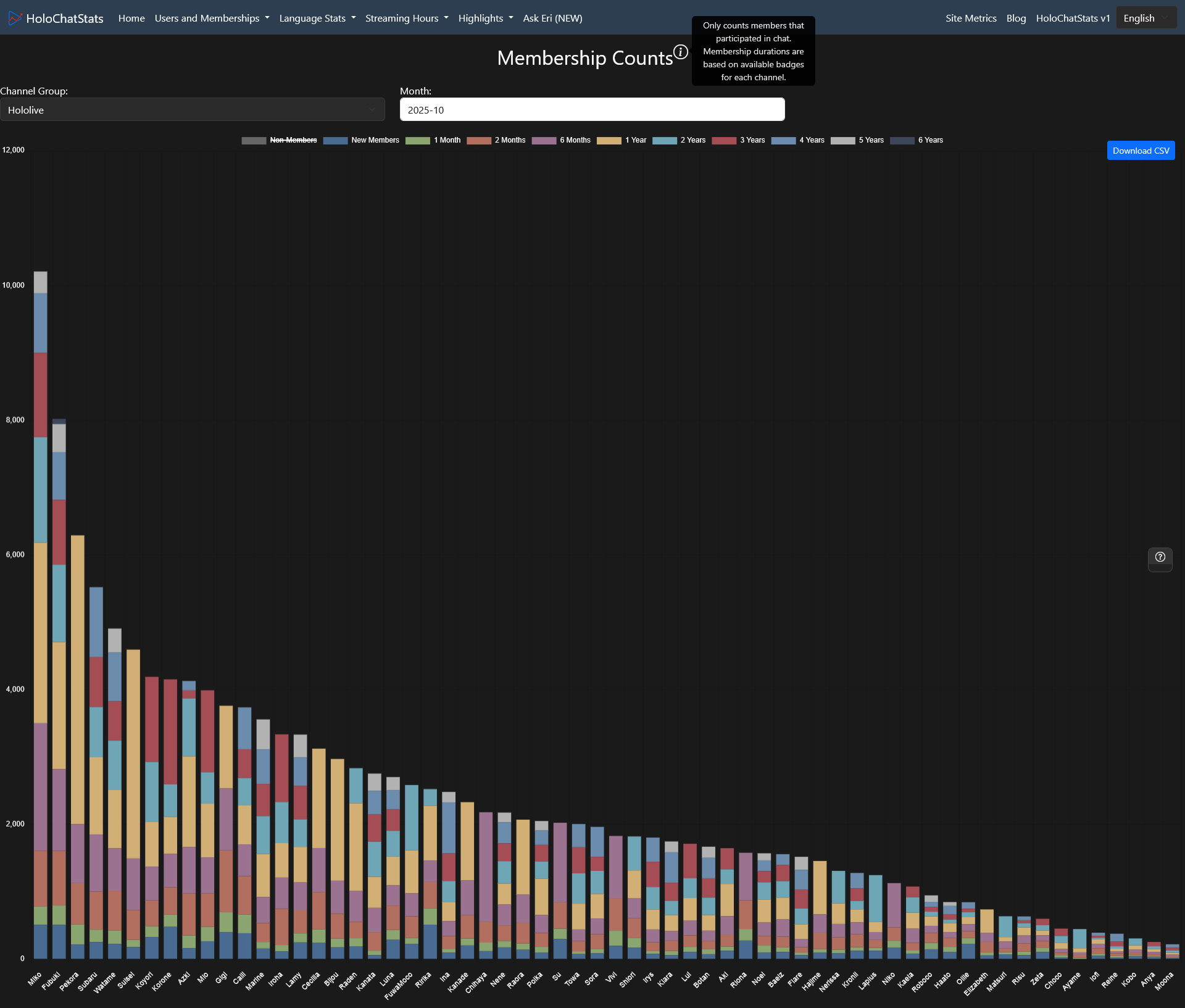Open the floating help question-mark button
Viewport: 1185px width, 1008px height.
point(1160,557)
